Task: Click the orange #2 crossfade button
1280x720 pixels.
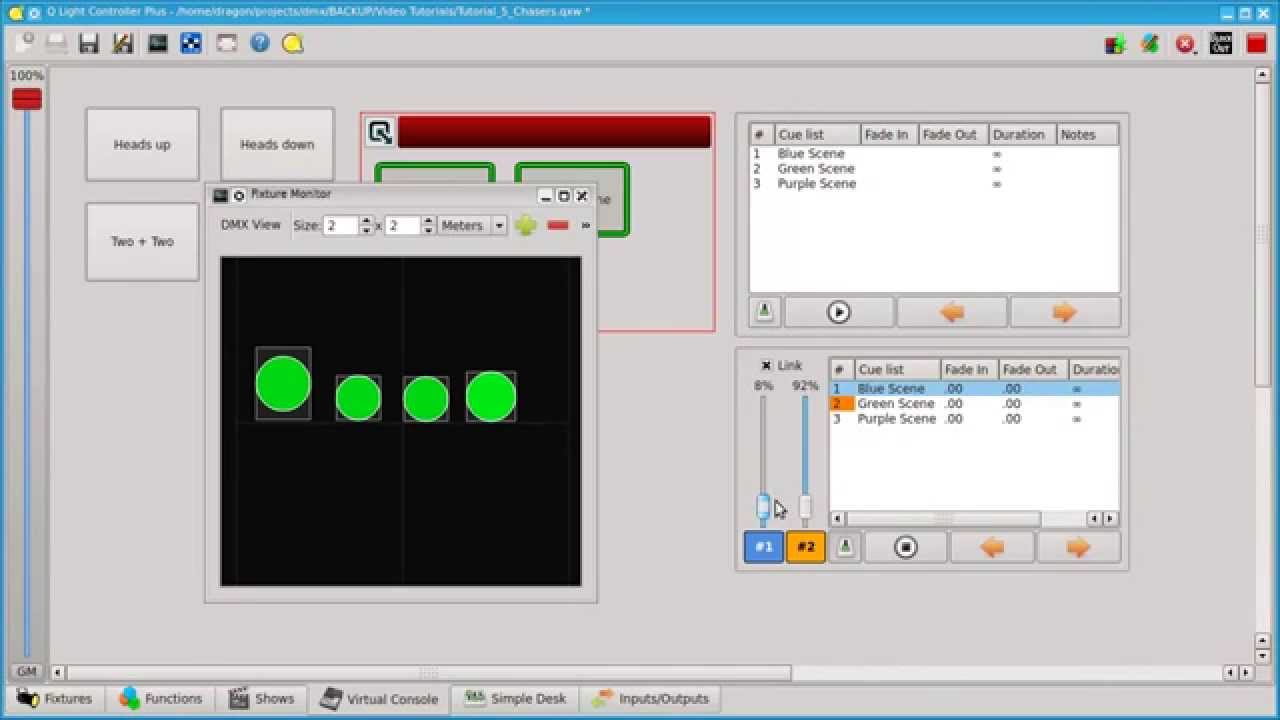Action: (806, 547)
